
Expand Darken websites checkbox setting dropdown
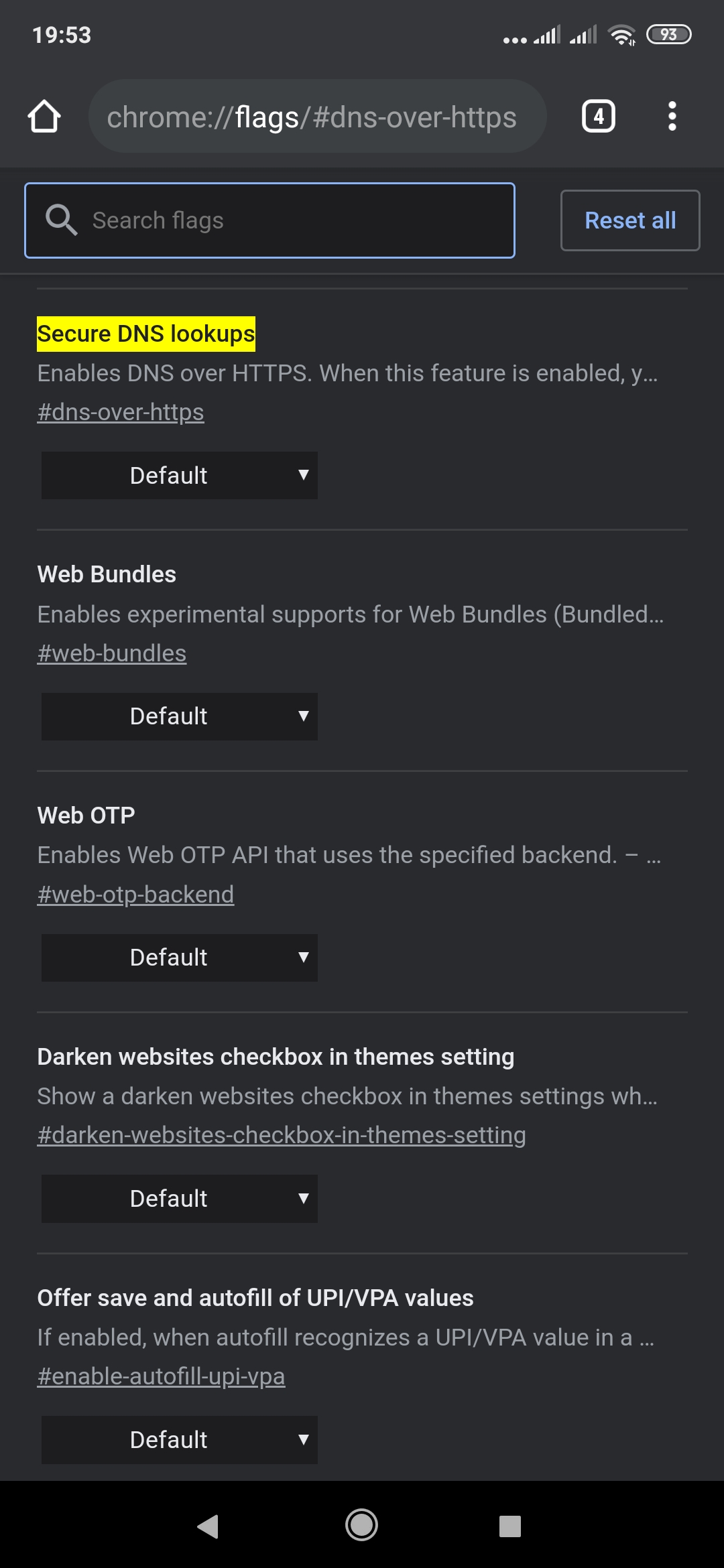180,1198
